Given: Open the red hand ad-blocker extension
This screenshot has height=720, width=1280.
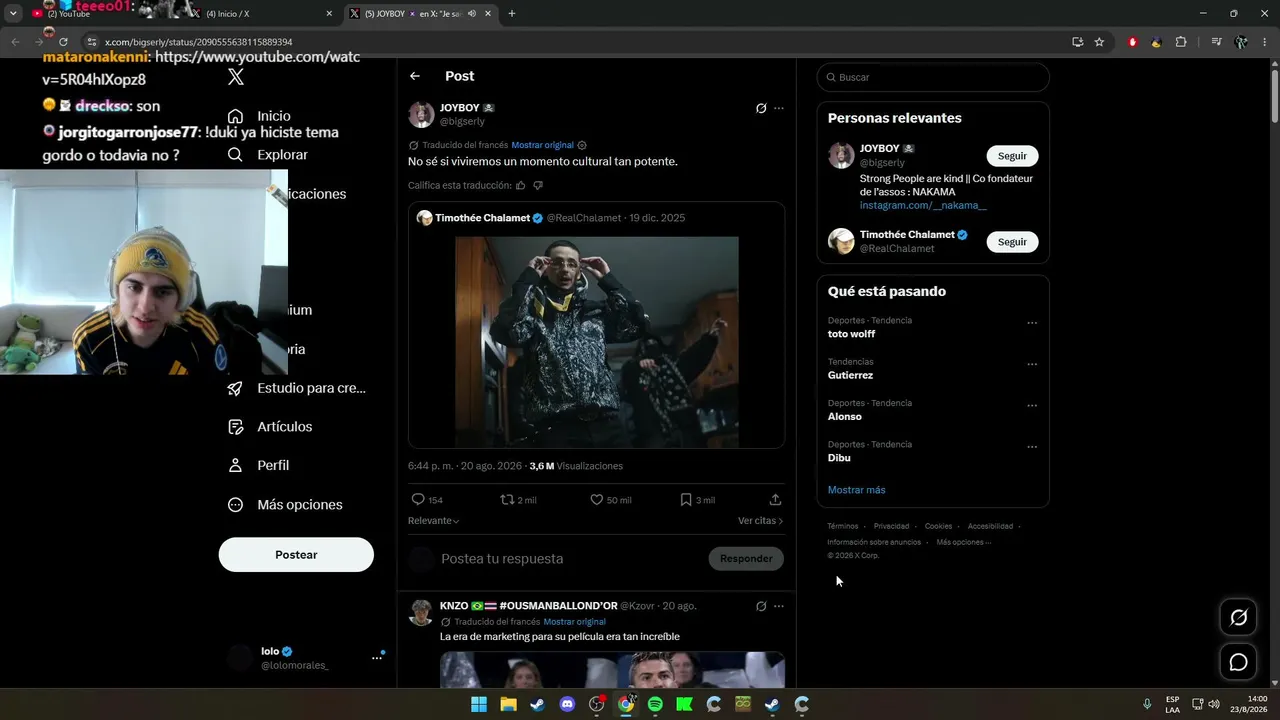Looking at the screenshot, I should pos(1133,42).
